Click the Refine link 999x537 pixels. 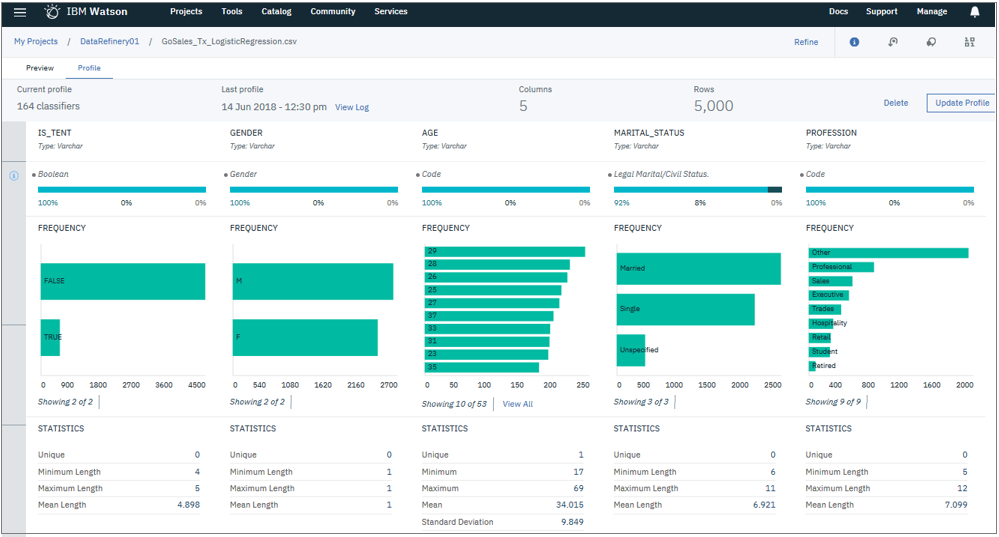(x=806, y=42)
